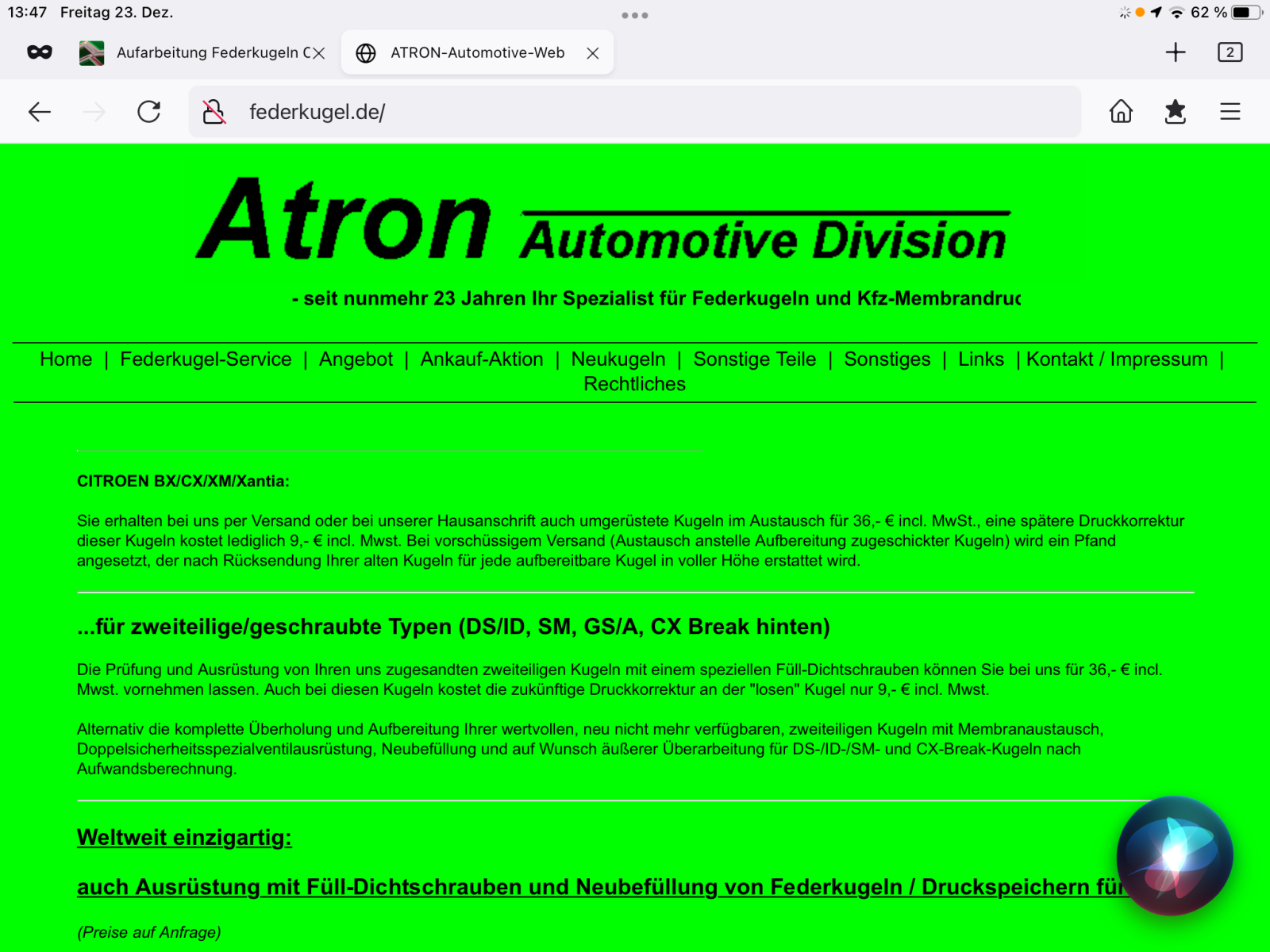The image size is (1270, 952).
Task: Tap the bookmark star icon
Action: [x=1176, y=112]
